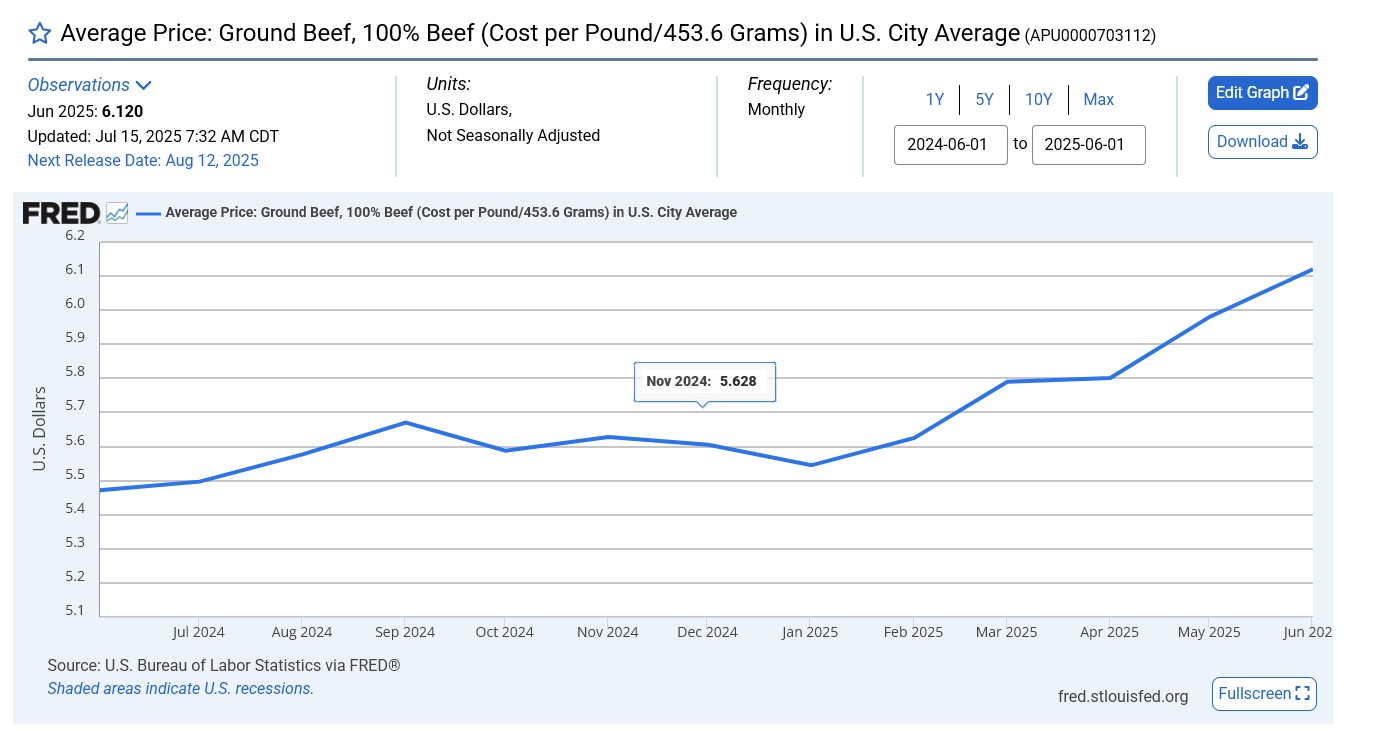Click the 'Nov 2024: 5.628' tooltip
Image resolution: width=1374 pixels, height=731 pixels.
tap(705, 381)
